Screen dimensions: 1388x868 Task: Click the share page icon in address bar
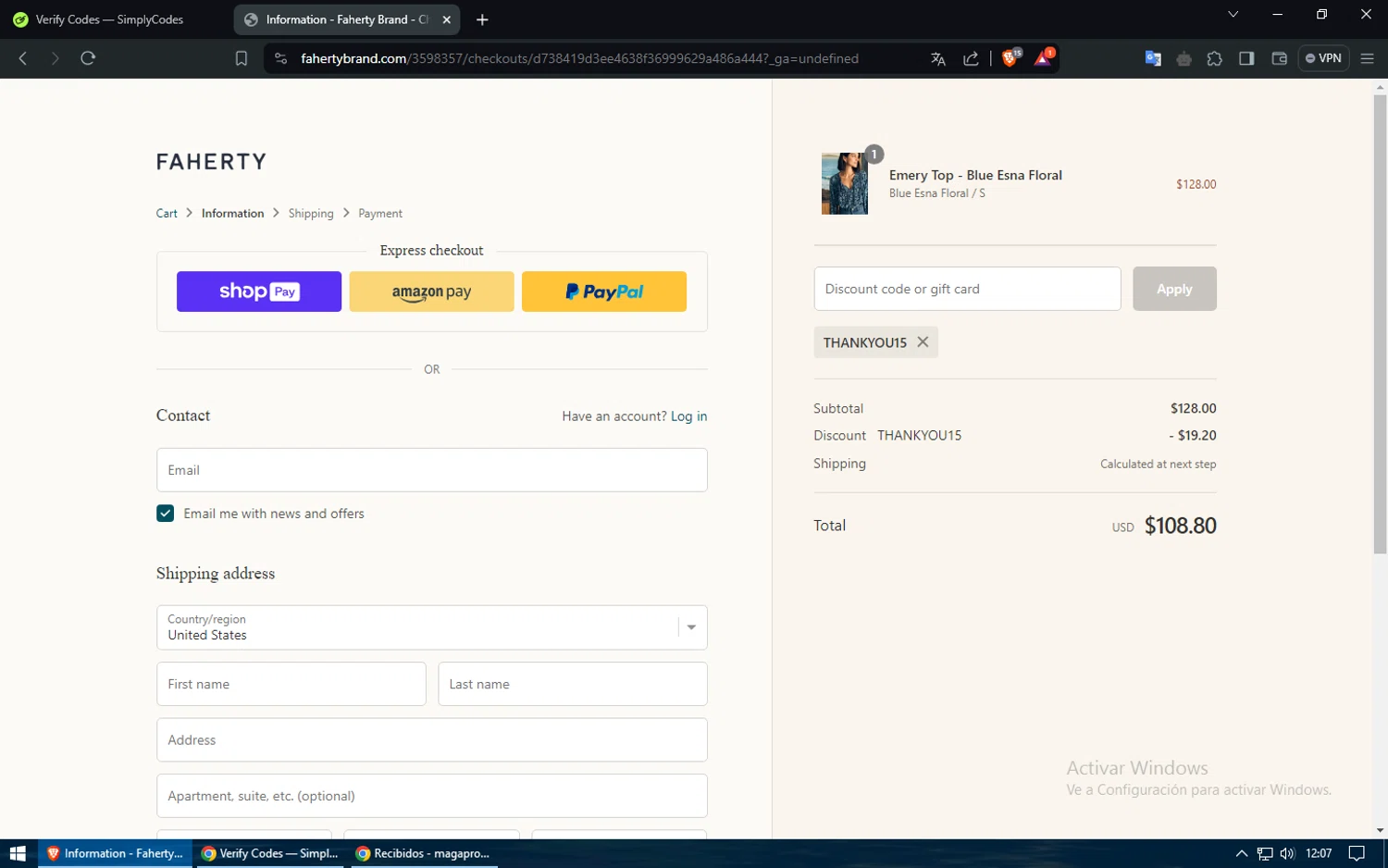tap(971, 58)
